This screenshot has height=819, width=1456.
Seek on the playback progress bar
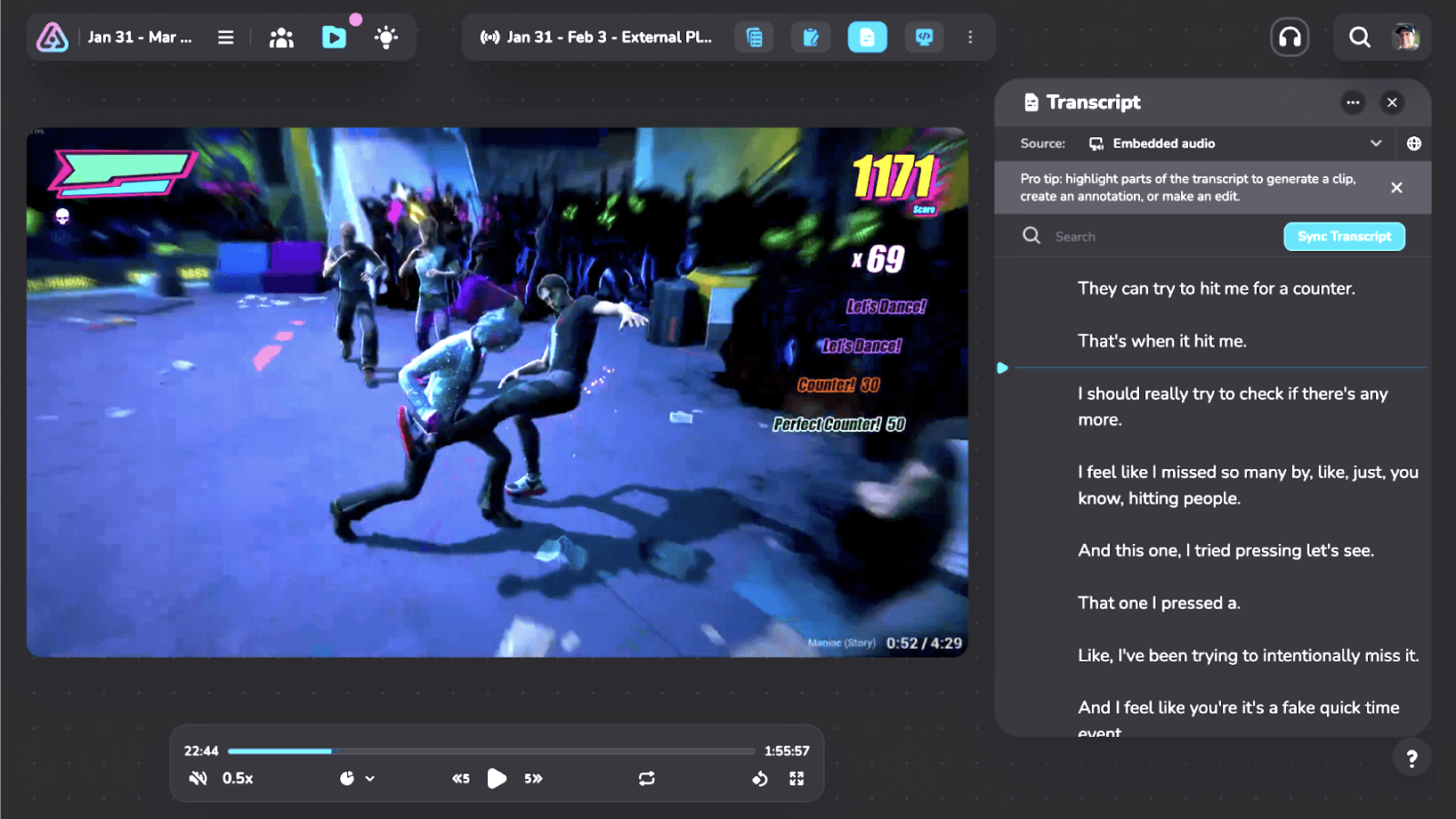point(491,751)
